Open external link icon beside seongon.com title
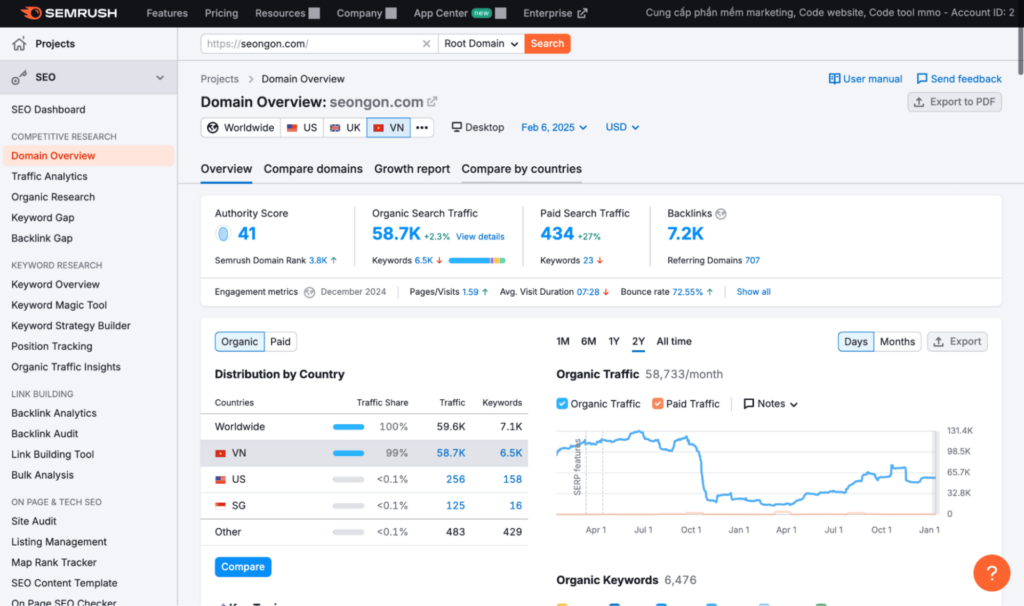This screenshot has width=1024, height=606. (433, 102)
